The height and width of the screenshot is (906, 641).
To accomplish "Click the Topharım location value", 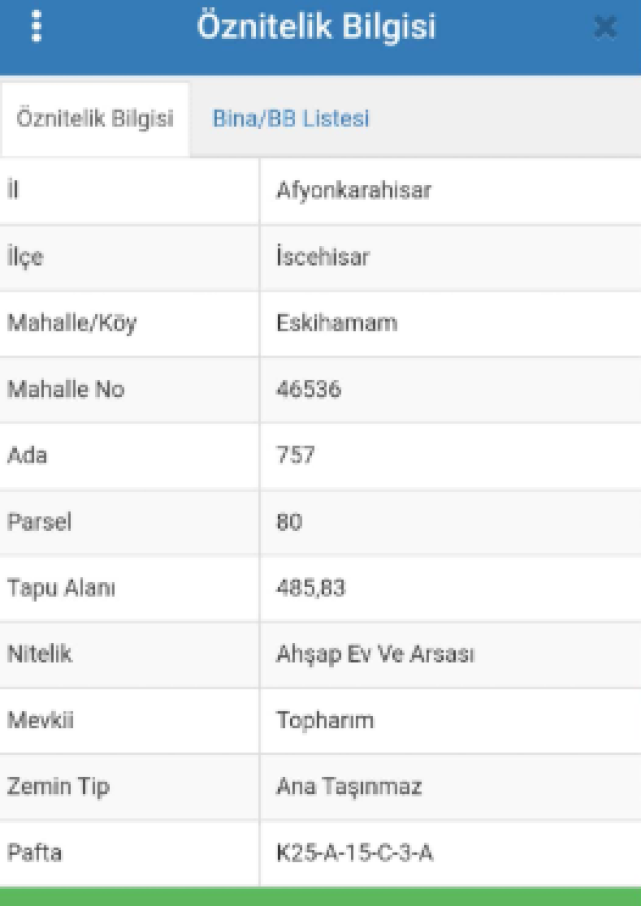I will [324, 721].
